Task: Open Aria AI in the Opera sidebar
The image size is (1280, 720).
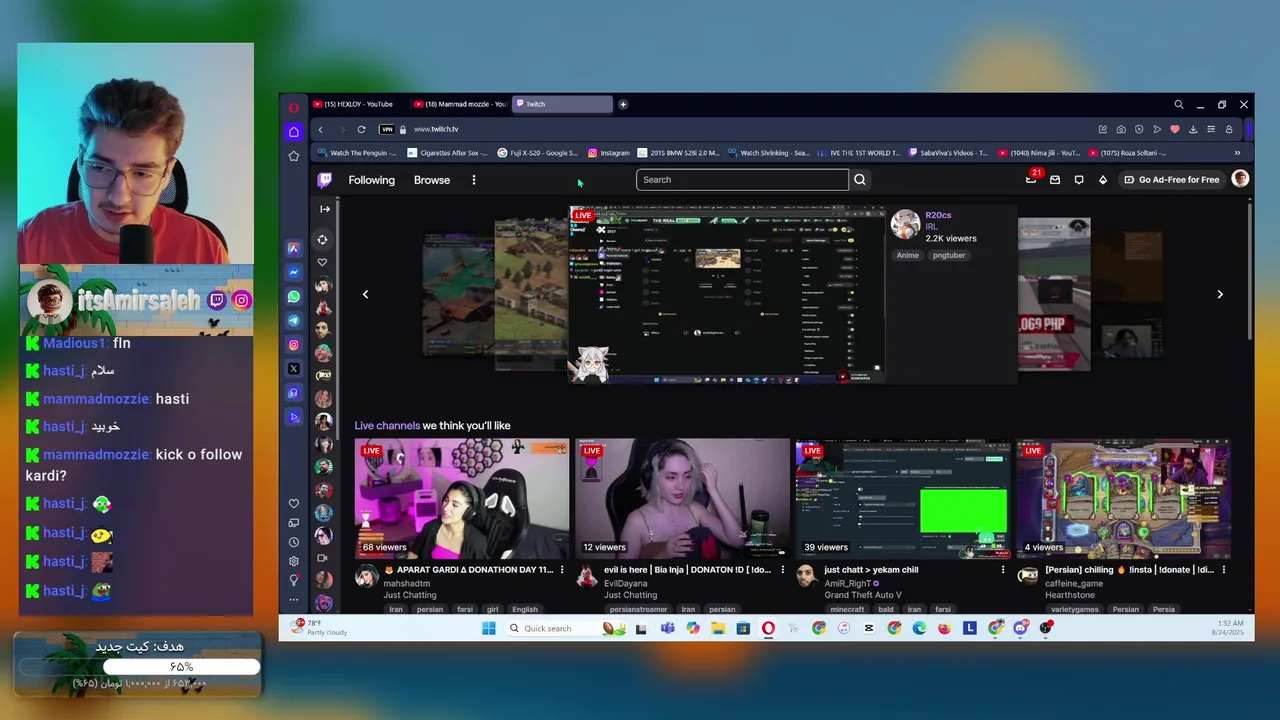Action: tap(294, 248)
